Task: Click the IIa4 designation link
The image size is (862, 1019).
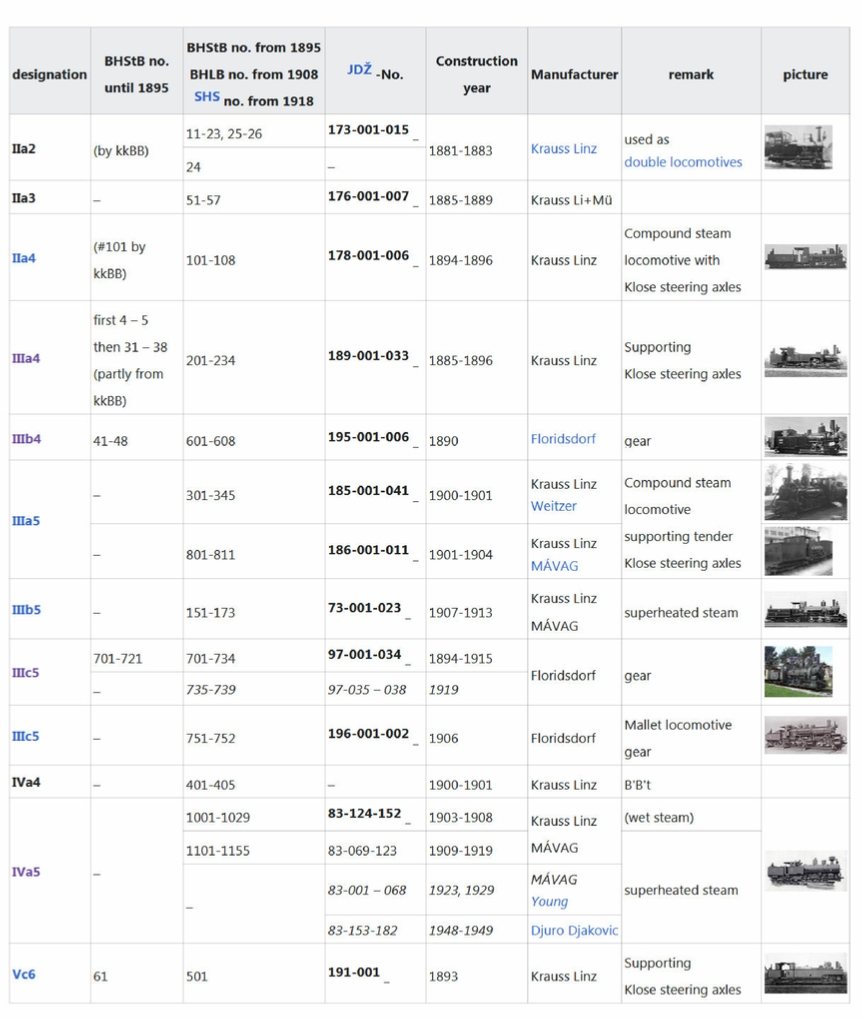Action: (x=24, y=258)
